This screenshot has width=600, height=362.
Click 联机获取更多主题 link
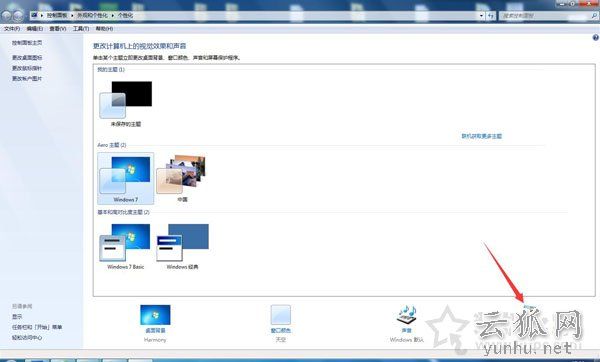[481, 136]
